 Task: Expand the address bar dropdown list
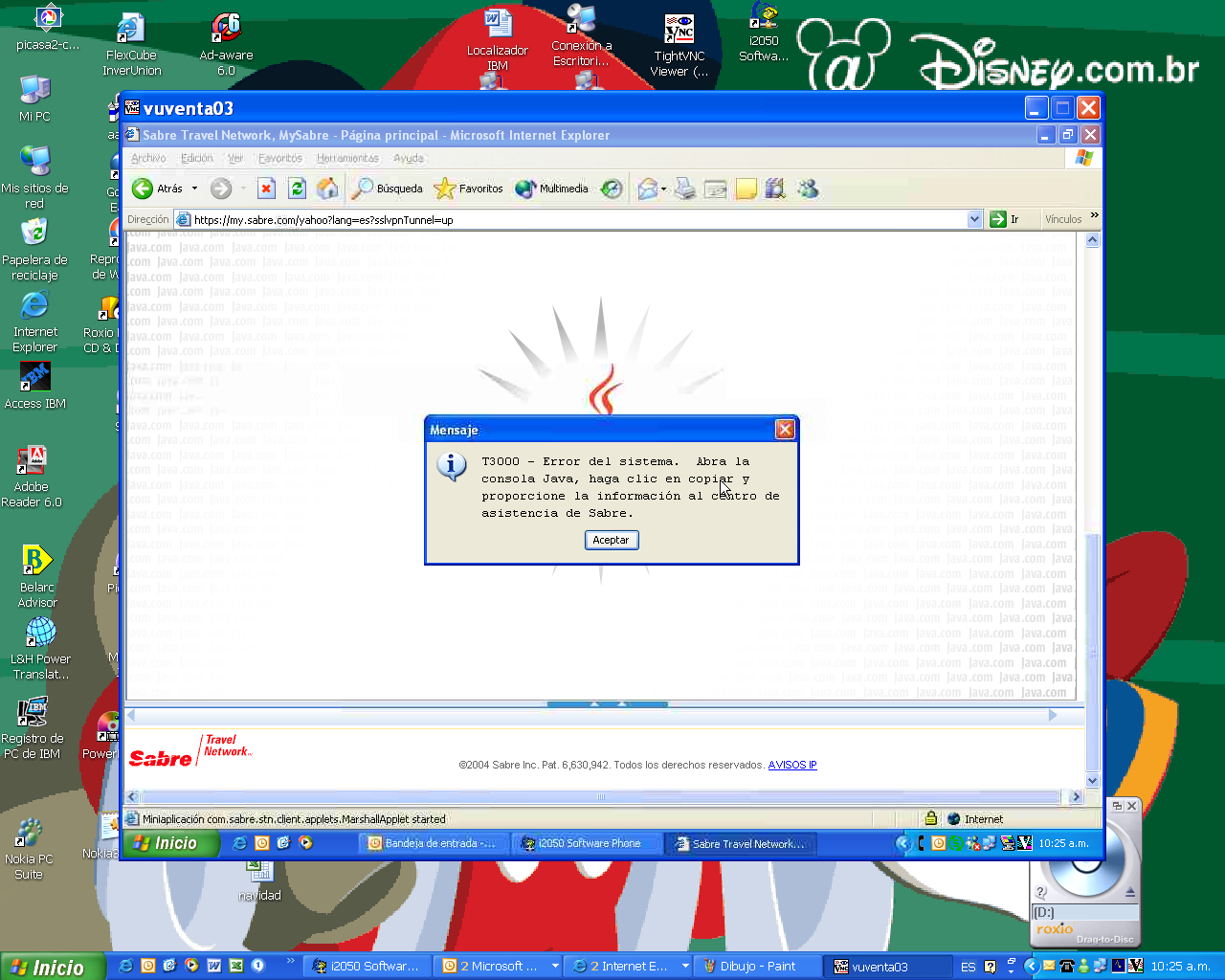click(x=974, y=219)
